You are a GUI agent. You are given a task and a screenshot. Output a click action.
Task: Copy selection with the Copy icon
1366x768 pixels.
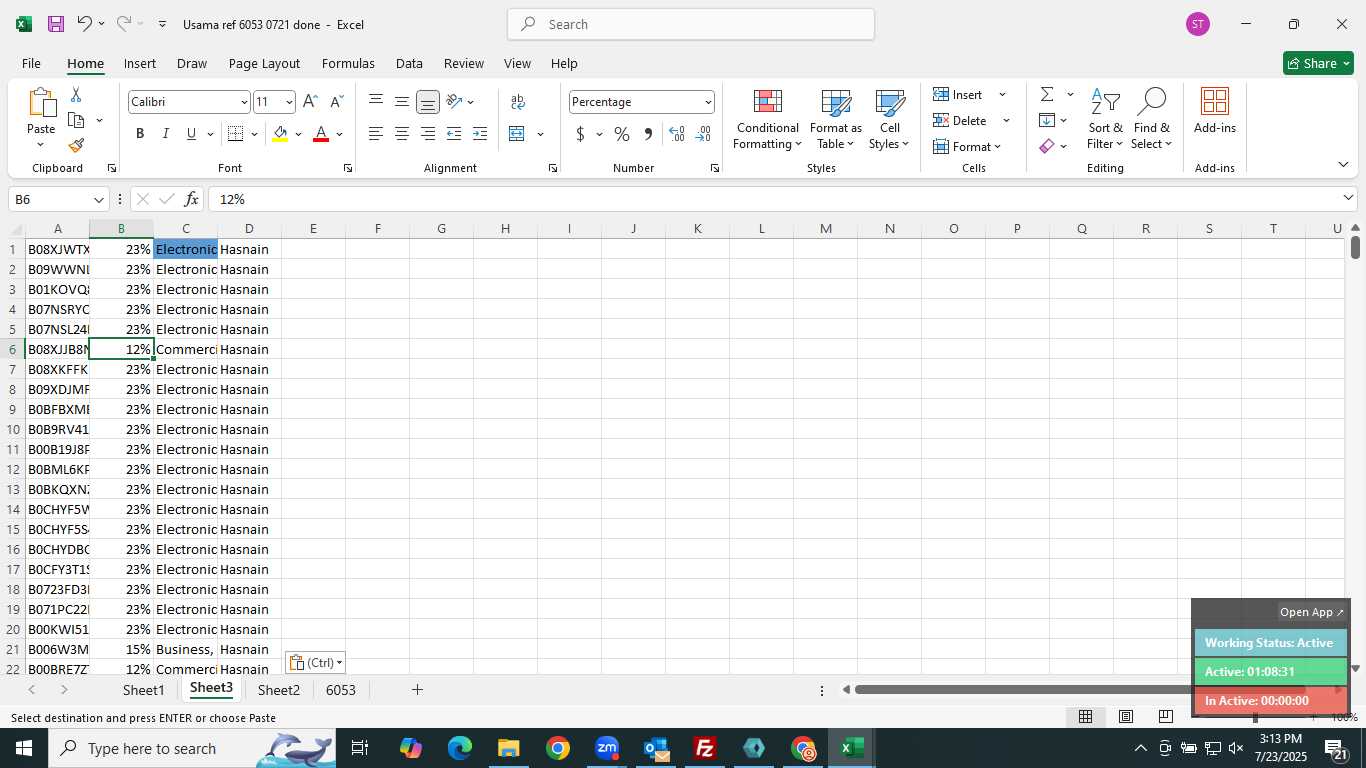76,120
